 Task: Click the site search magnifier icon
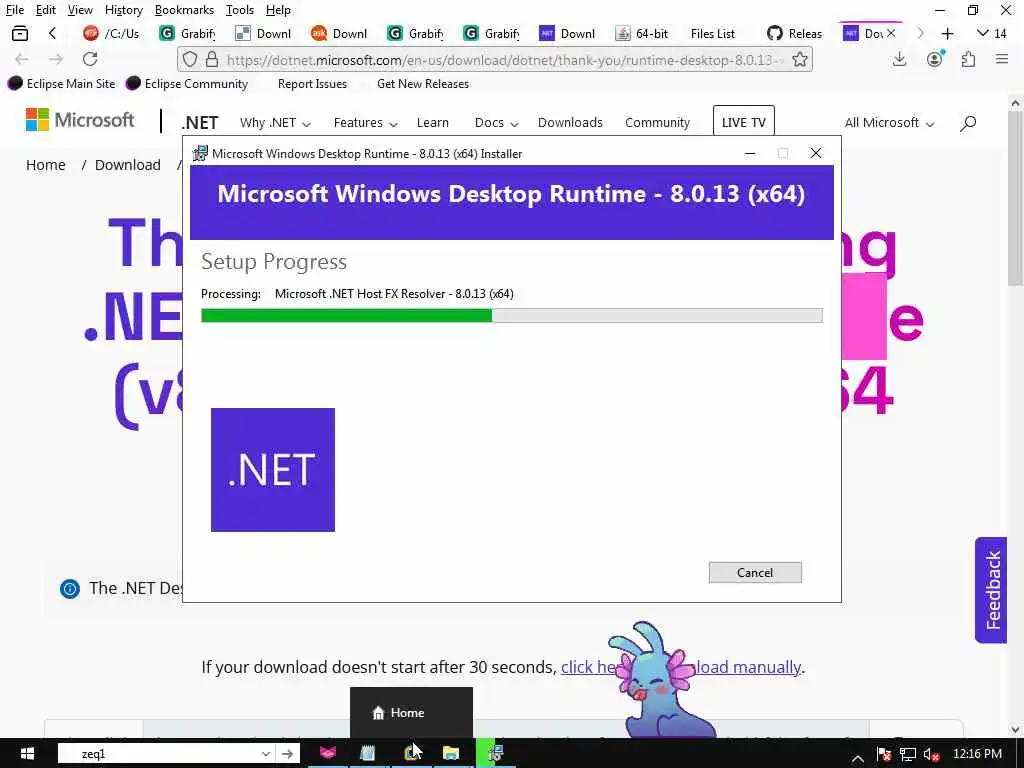click(x=968, y=123)
